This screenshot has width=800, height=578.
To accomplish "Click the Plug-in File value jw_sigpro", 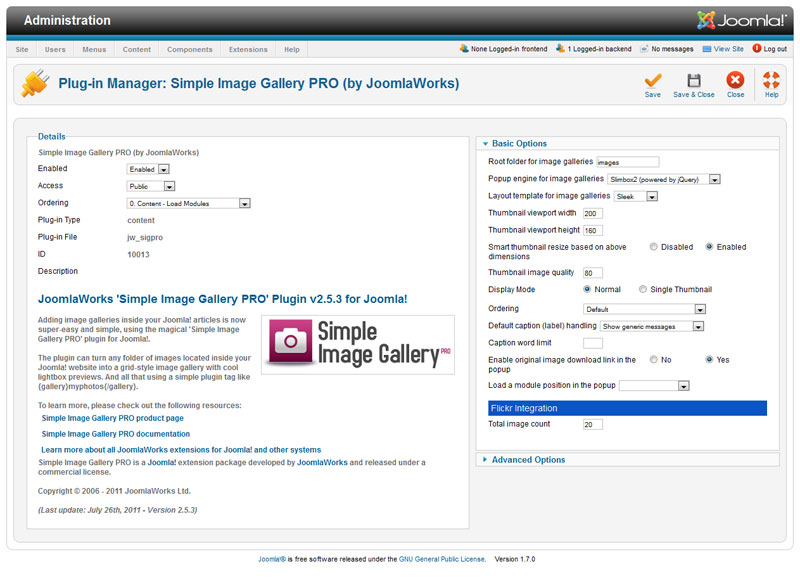I will 145,237.
